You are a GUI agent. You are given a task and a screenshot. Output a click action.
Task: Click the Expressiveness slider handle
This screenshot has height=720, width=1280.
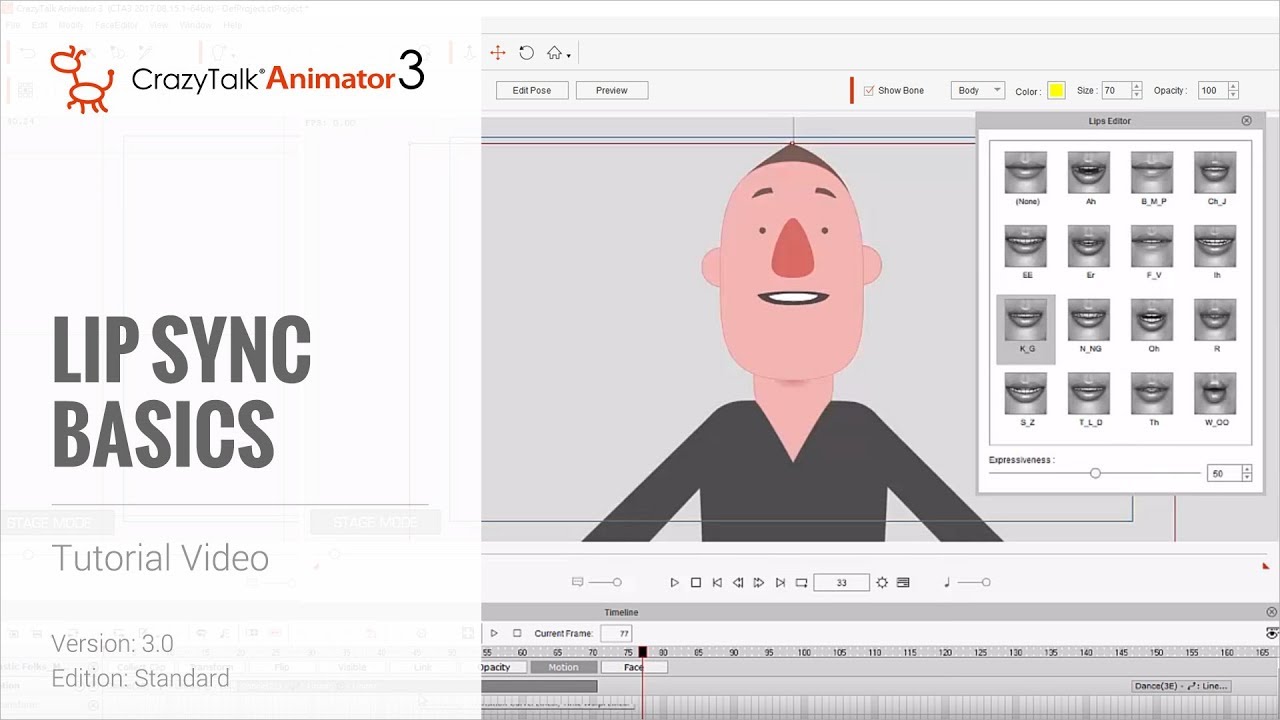pyautogui.click(x=1095, y=473)
